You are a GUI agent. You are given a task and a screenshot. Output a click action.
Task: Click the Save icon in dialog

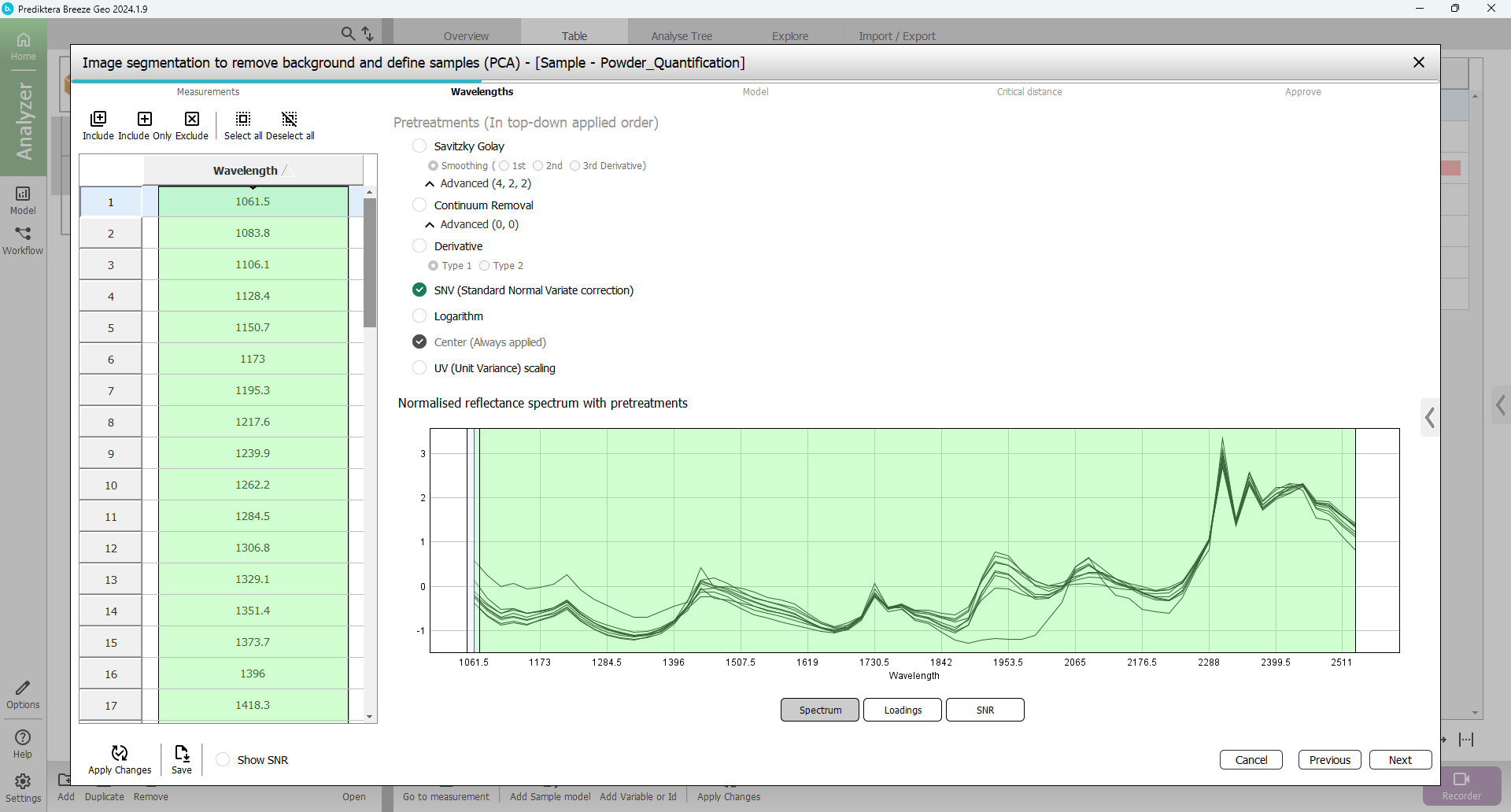click(182, 754)
